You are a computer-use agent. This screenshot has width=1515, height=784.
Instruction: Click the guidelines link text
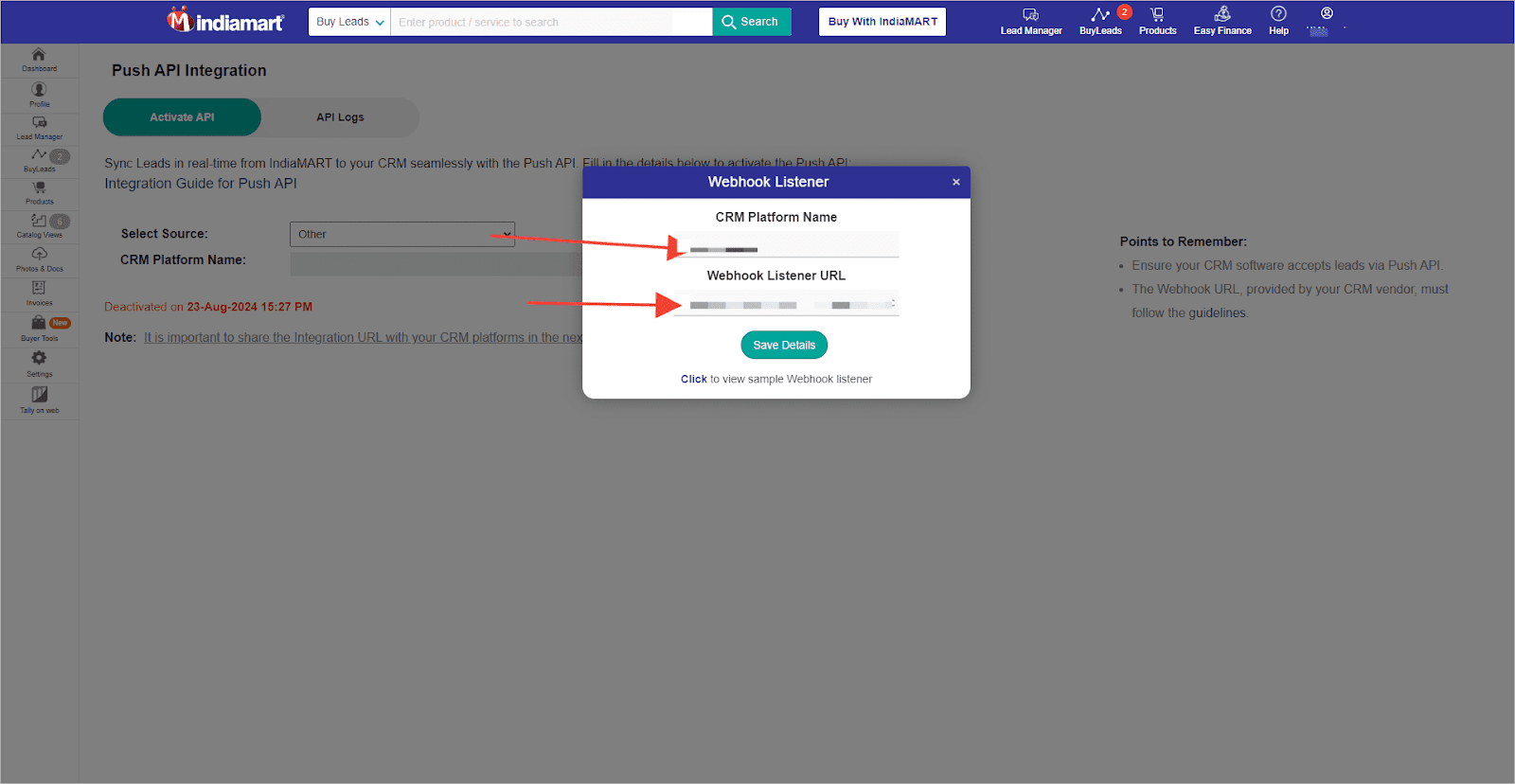point(1218,313)
